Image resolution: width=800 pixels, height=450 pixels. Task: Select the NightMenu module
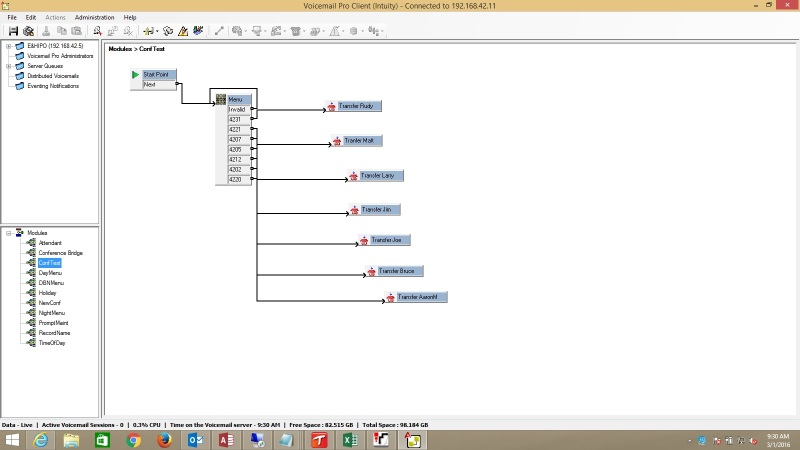[x=52, y=313]
